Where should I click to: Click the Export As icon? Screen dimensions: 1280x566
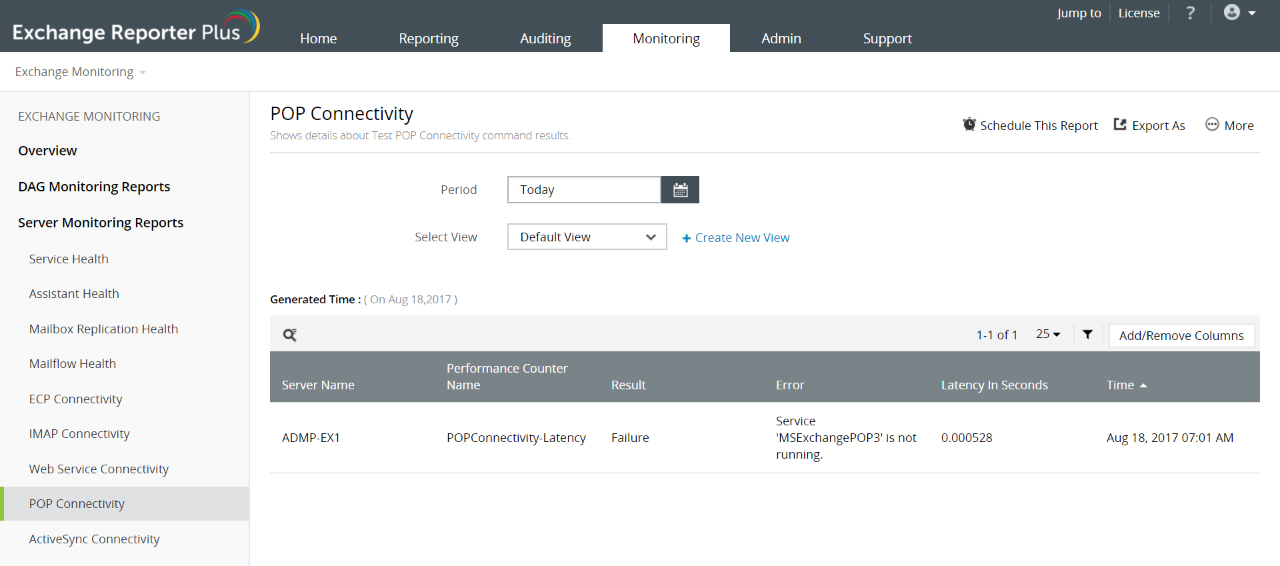1121,125
